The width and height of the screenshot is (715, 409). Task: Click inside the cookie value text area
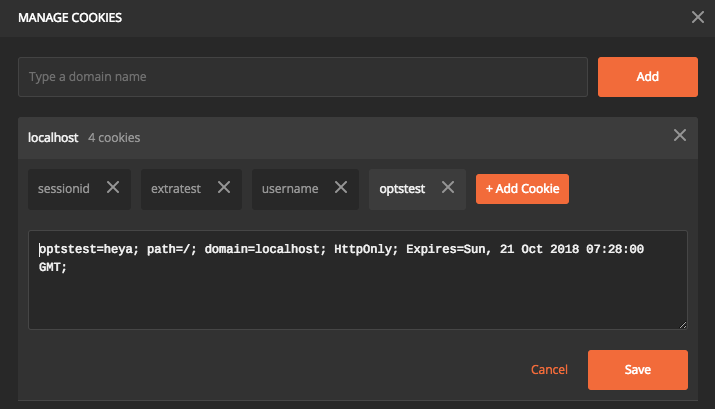[358, 280]
